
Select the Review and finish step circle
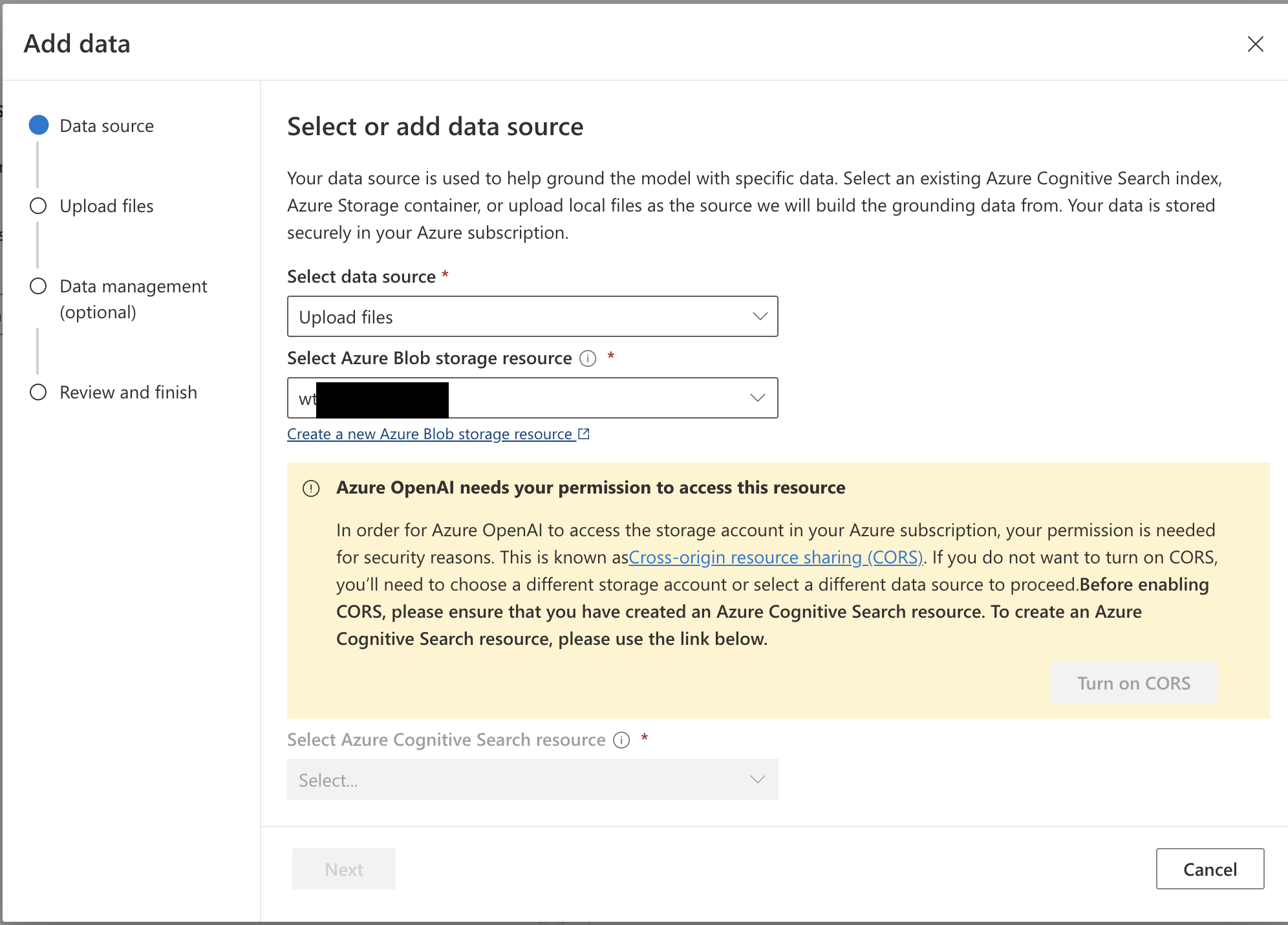(x=38, y=391)
